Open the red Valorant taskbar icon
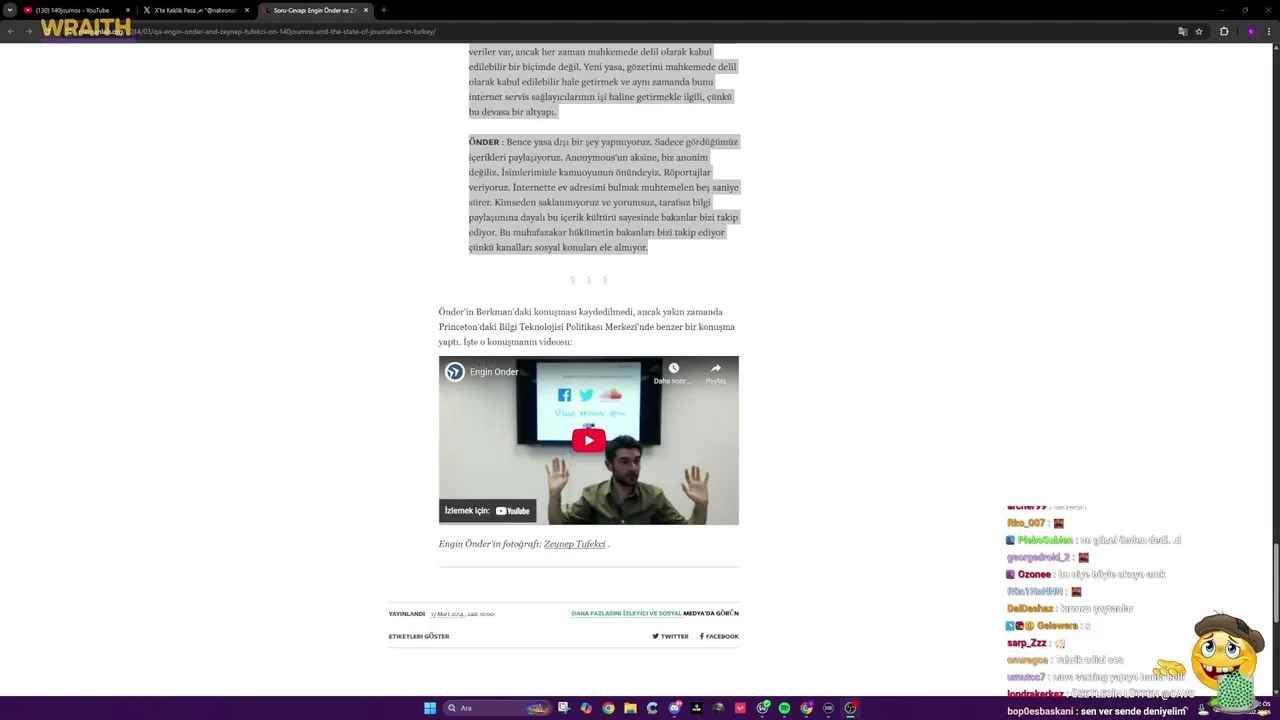Screen dimensions: 1280x720 click(x=740, y=708)
